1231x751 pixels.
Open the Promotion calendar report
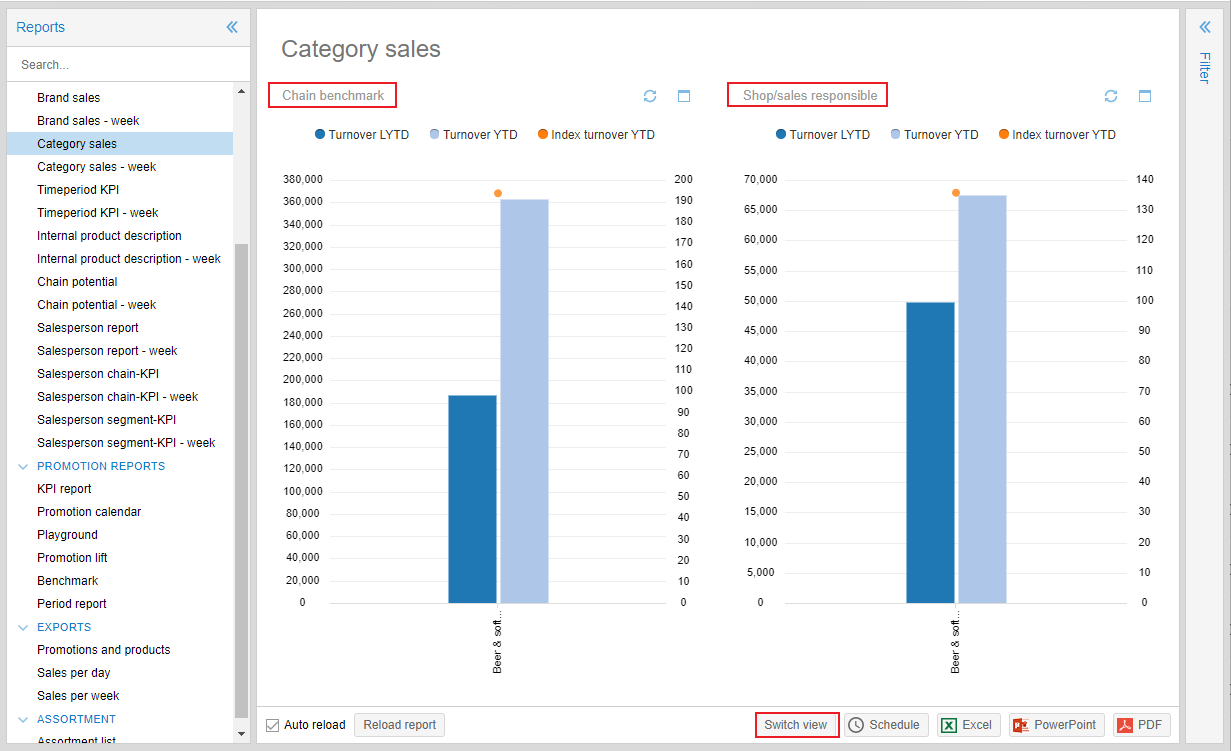(x=89, y=511)
